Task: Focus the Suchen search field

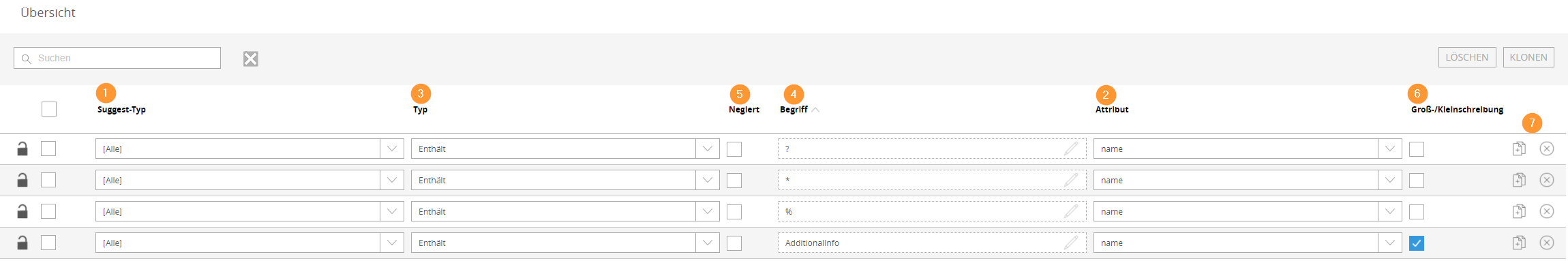Action: tap(117, 58)
